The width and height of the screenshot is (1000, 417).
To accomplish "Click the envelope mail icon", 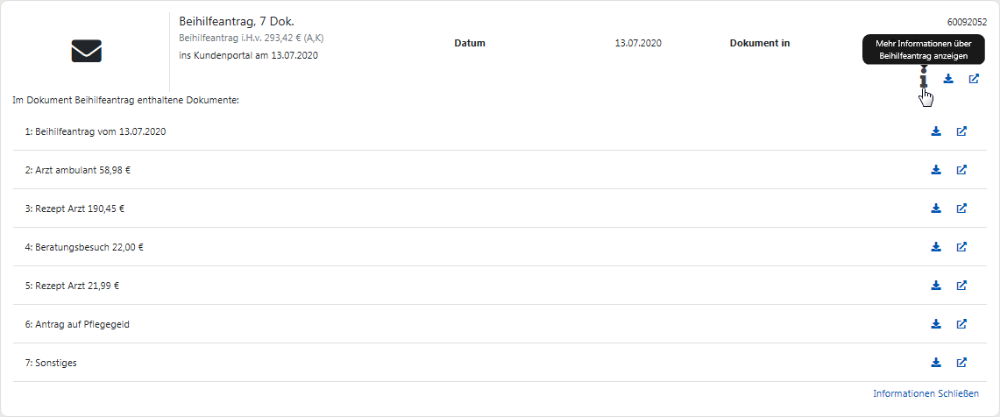I will click(87, 51).
